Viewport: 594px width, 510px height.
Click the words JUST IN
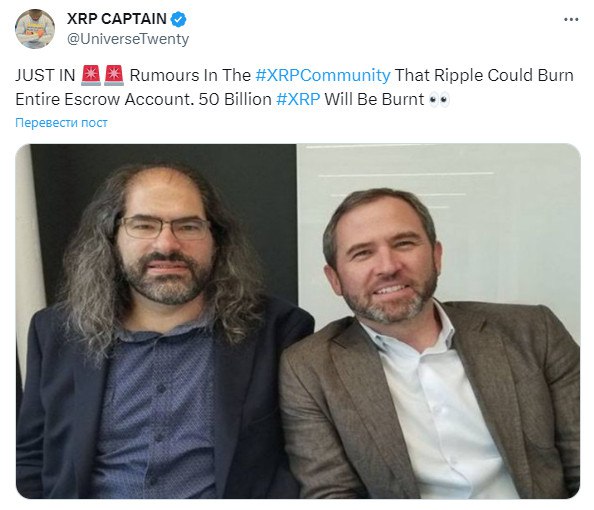tap(45, 75)
